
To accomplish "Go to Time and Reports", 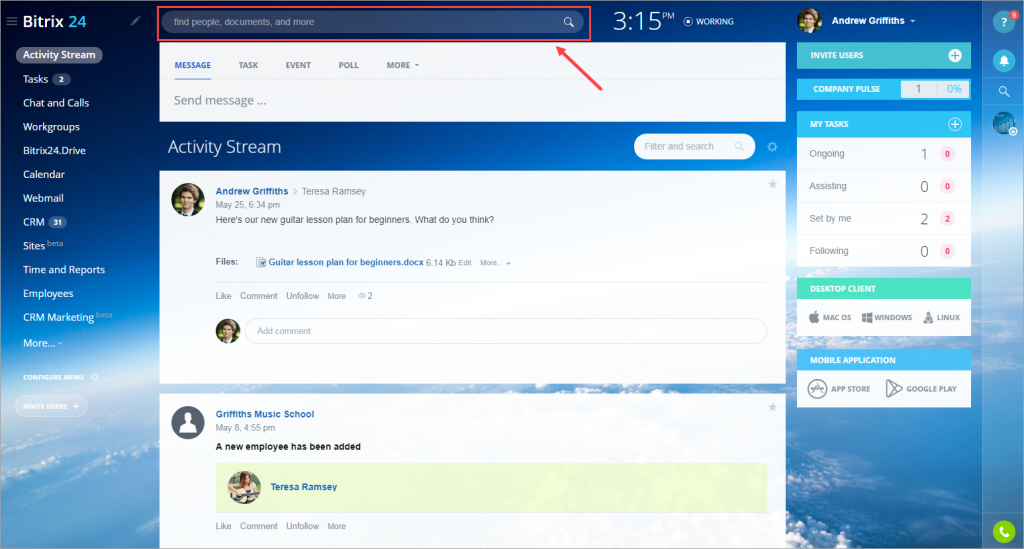I will coord(63,270).
